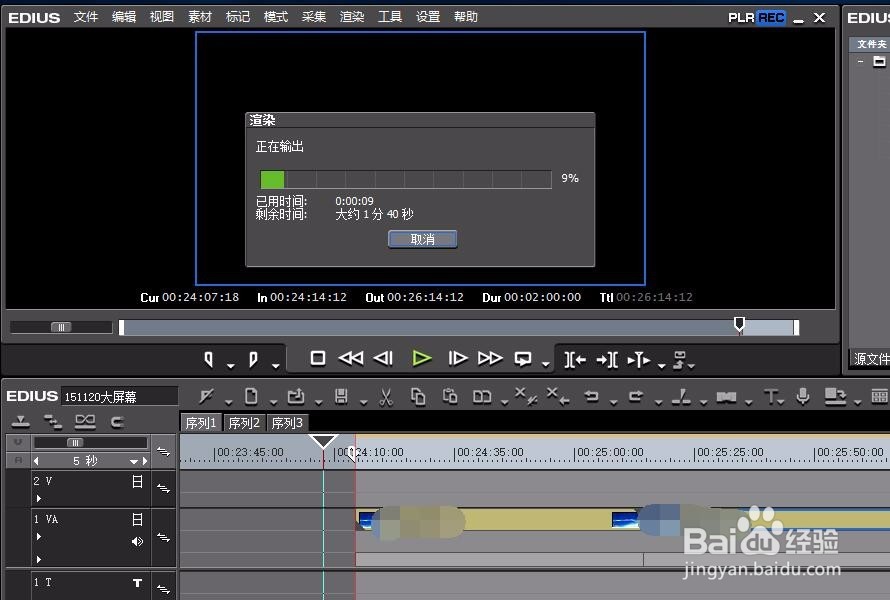The width and height of the screenshot is (890, 600).
Task: Expand the 2 V track triangle
Action: point(39,498)
